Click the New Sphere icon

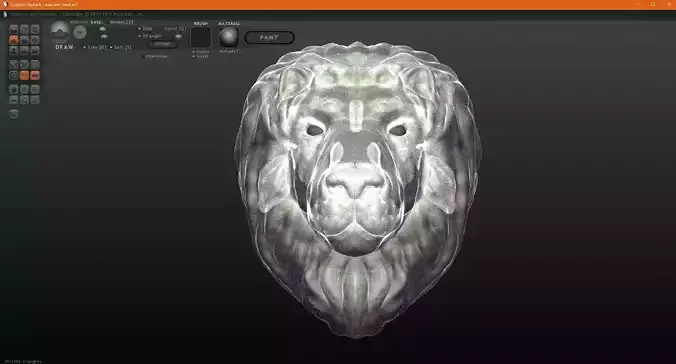(13, 89)
